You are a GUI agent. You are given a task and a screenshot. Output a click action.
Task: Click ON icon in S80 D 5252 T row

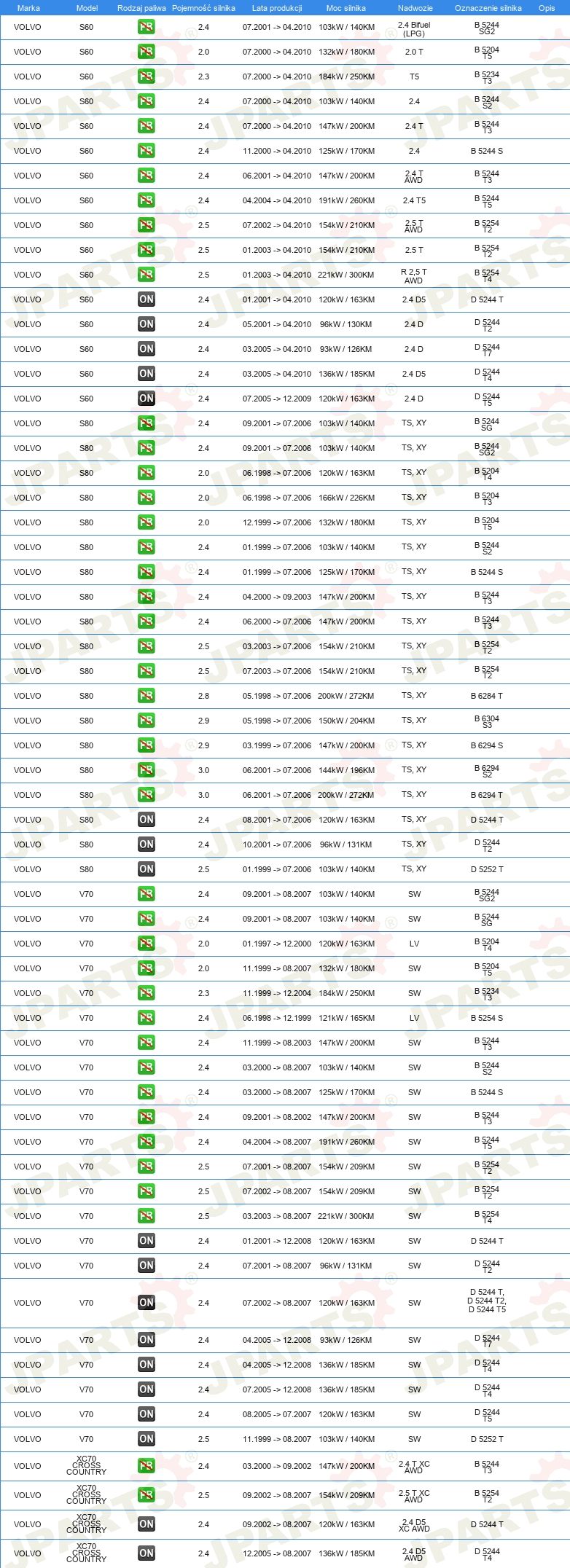[147, 869]
